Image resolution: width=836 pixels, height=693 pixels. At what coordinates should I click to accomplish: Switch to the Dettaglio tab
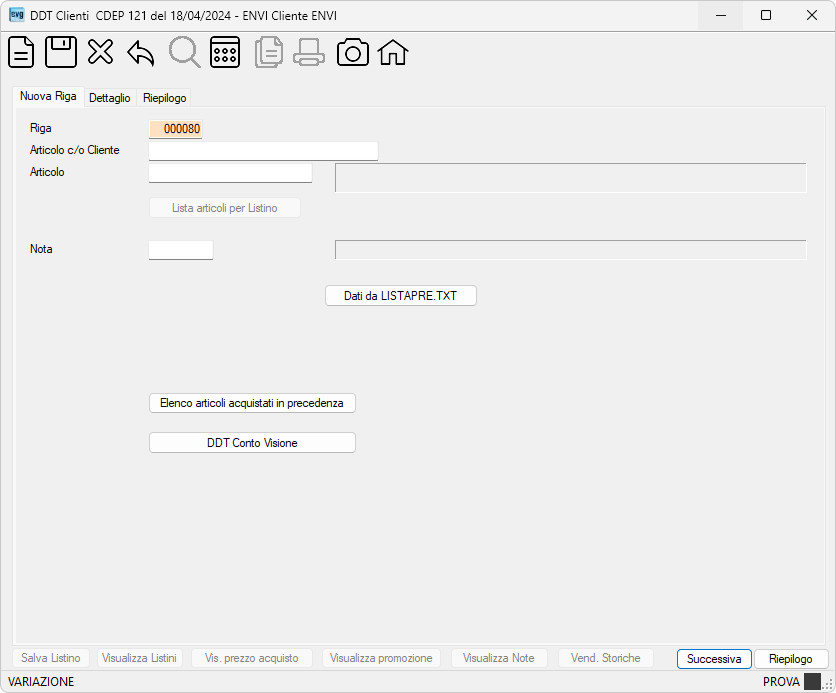click(x=109, y=98)
